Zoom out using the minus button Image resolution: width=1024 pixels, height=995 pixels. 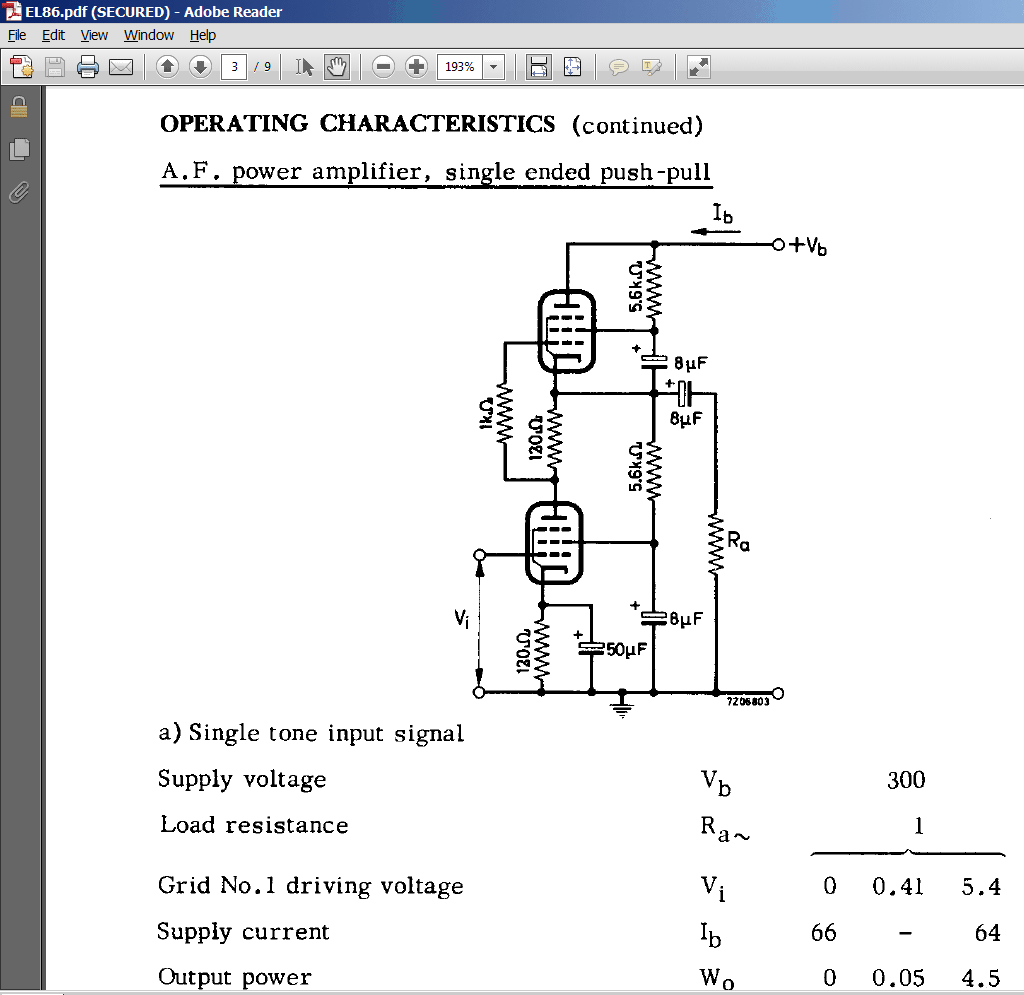(x=383, y=67)
